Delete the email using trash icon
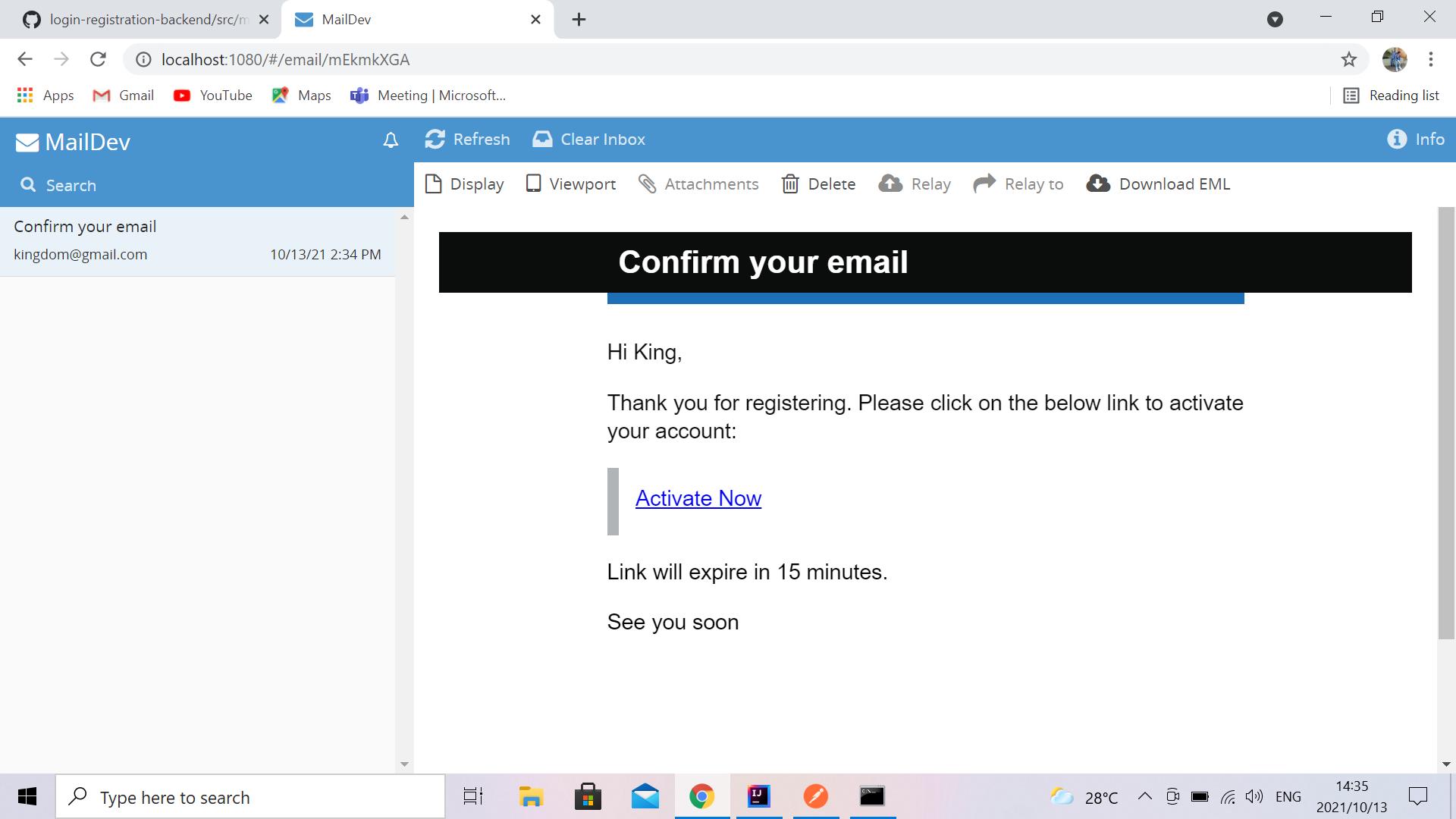The image size is (1456, 819). 790,184
